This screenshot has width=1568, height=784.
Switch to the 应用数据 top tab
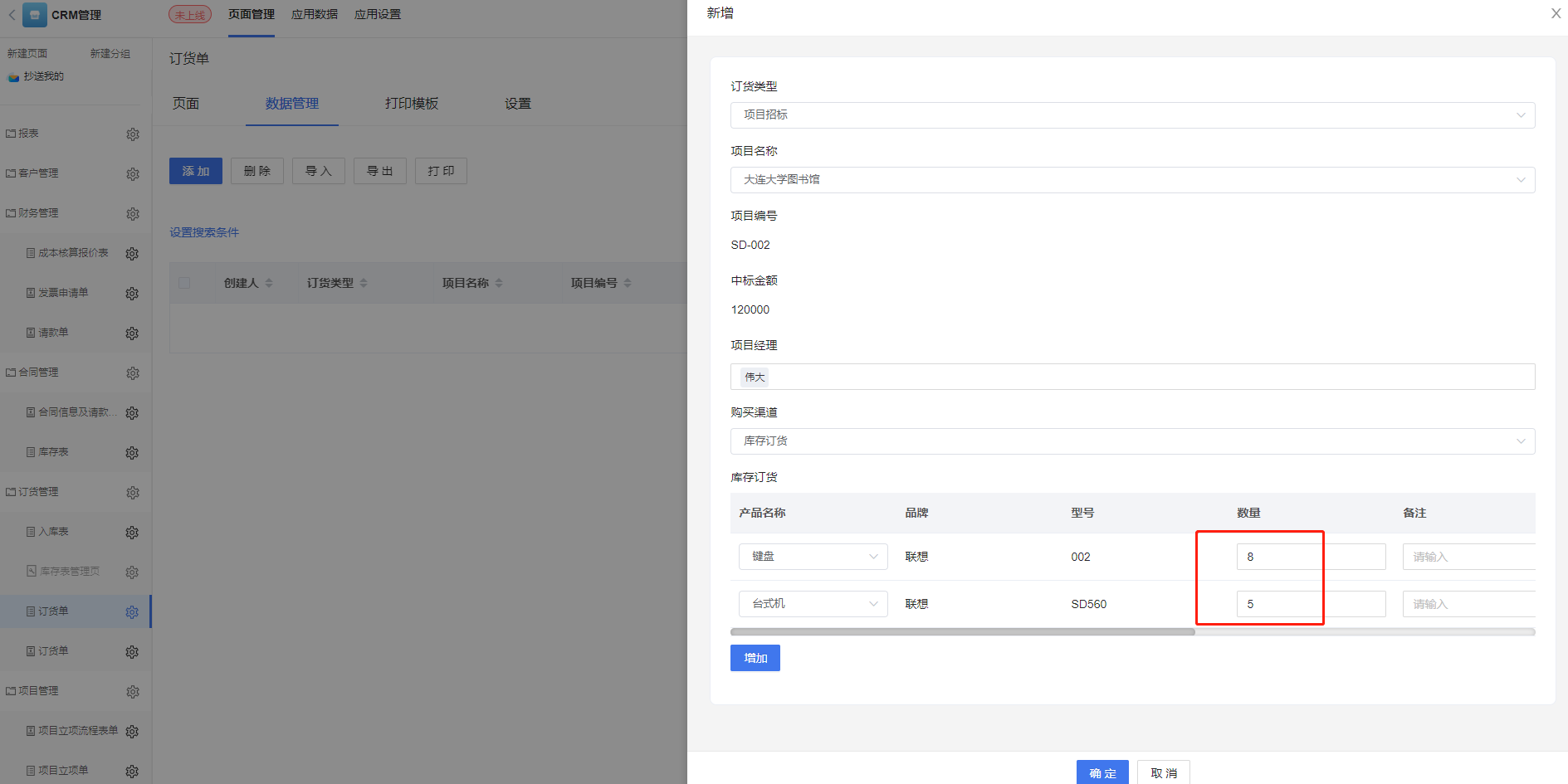point(315,15)
